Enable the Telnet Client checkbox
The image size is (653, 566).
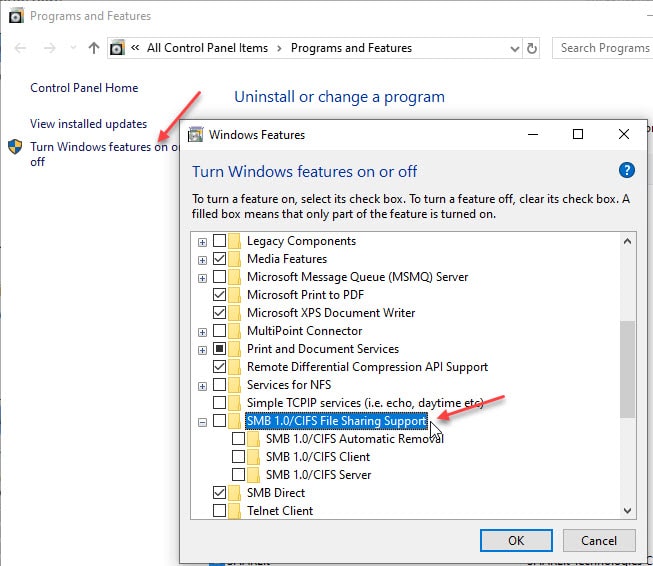coord(219,511)
